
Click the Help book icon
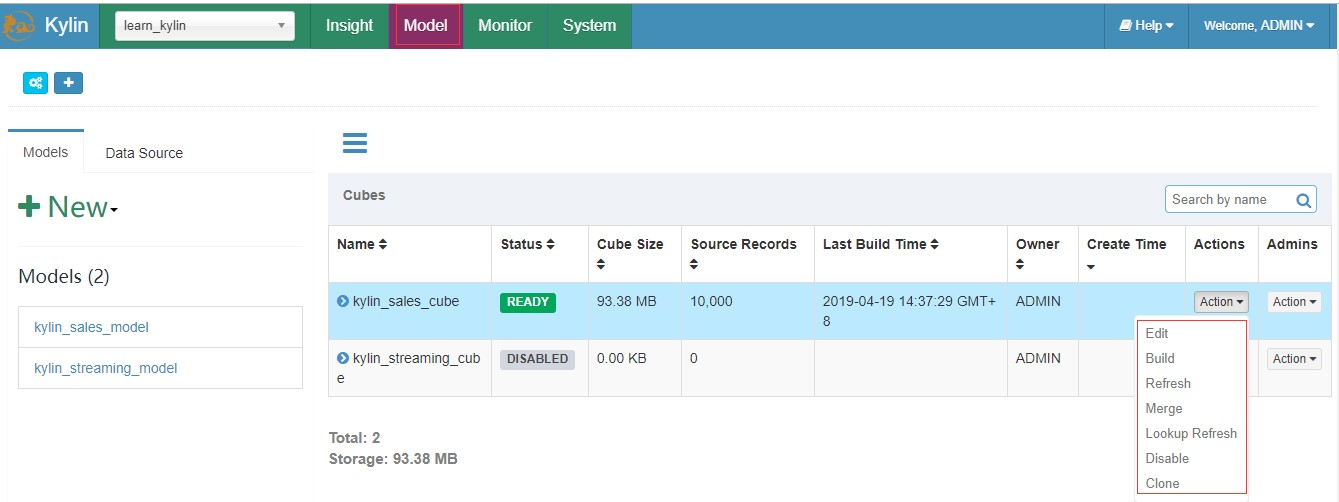pyautogui.click(x=1125, y=26)
